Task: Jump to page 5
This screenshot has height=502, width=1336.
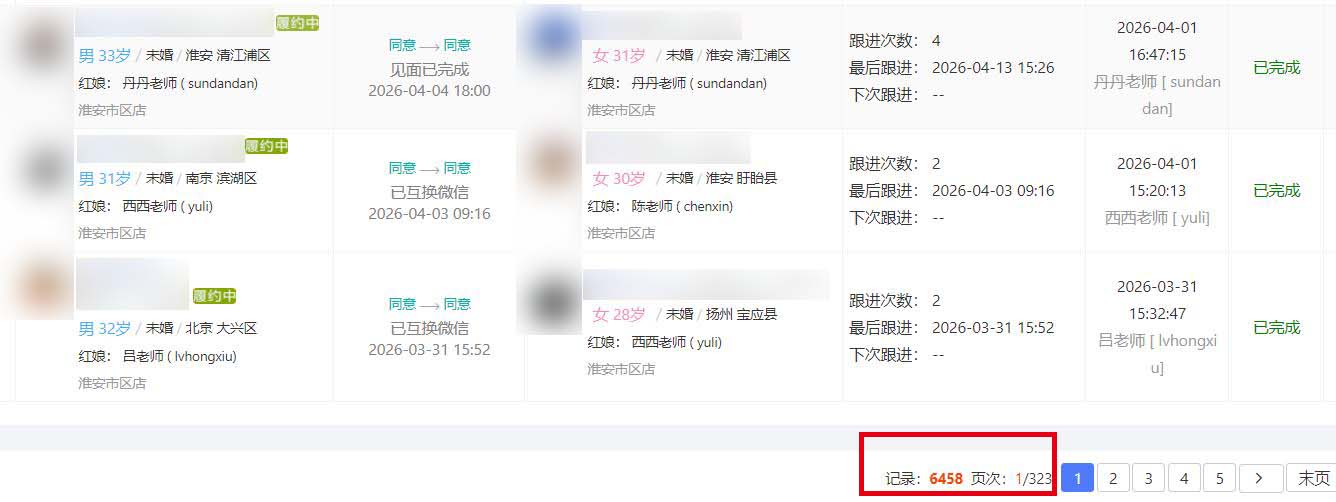Action: click(1219, 479)
